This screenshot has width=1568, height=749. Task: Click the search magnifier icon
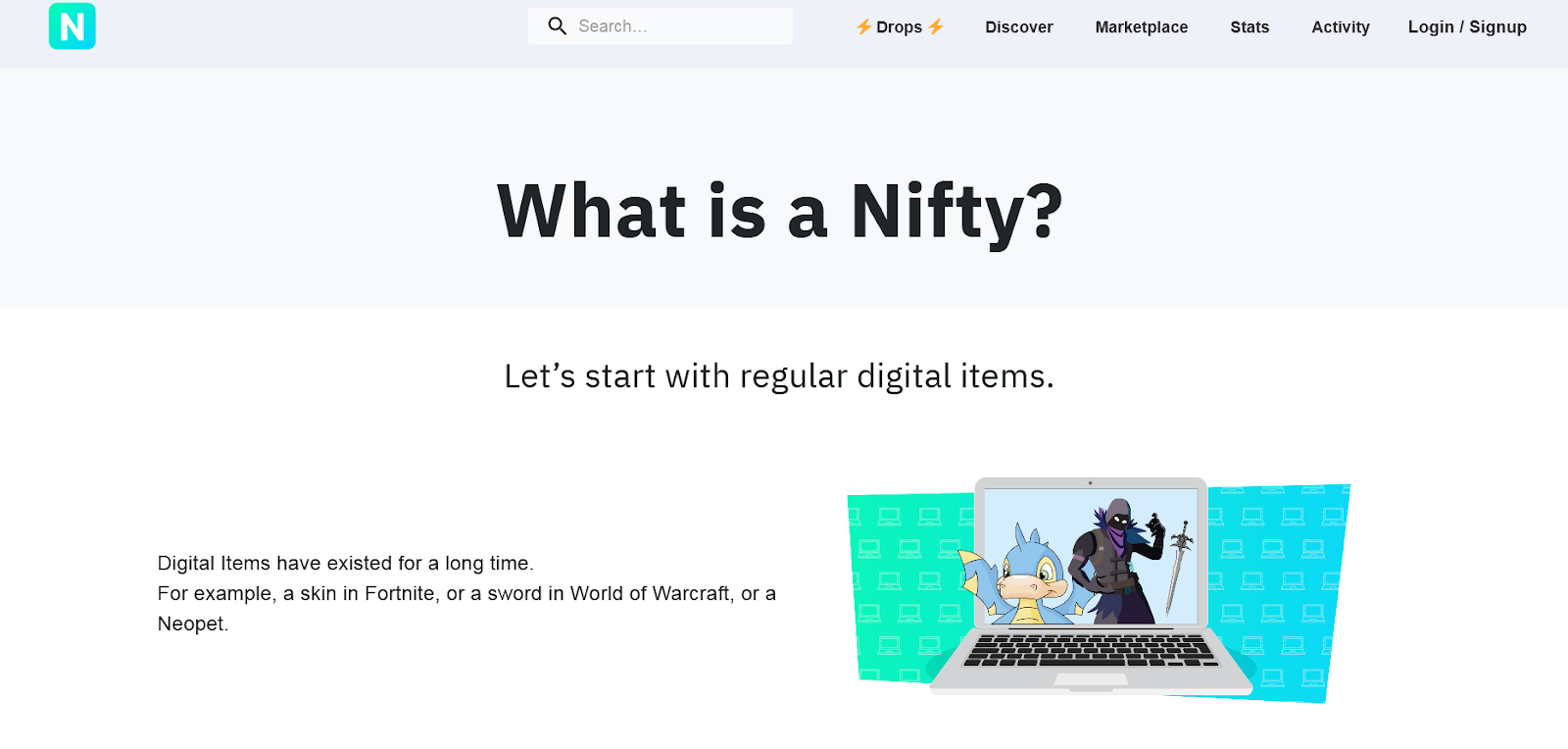558,26
